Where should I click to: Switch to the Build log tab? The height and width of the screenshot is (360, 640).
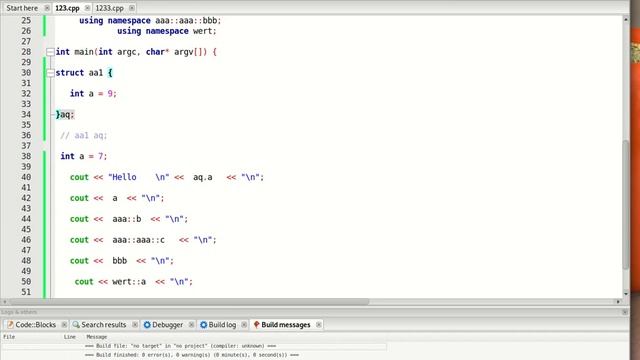222,324
